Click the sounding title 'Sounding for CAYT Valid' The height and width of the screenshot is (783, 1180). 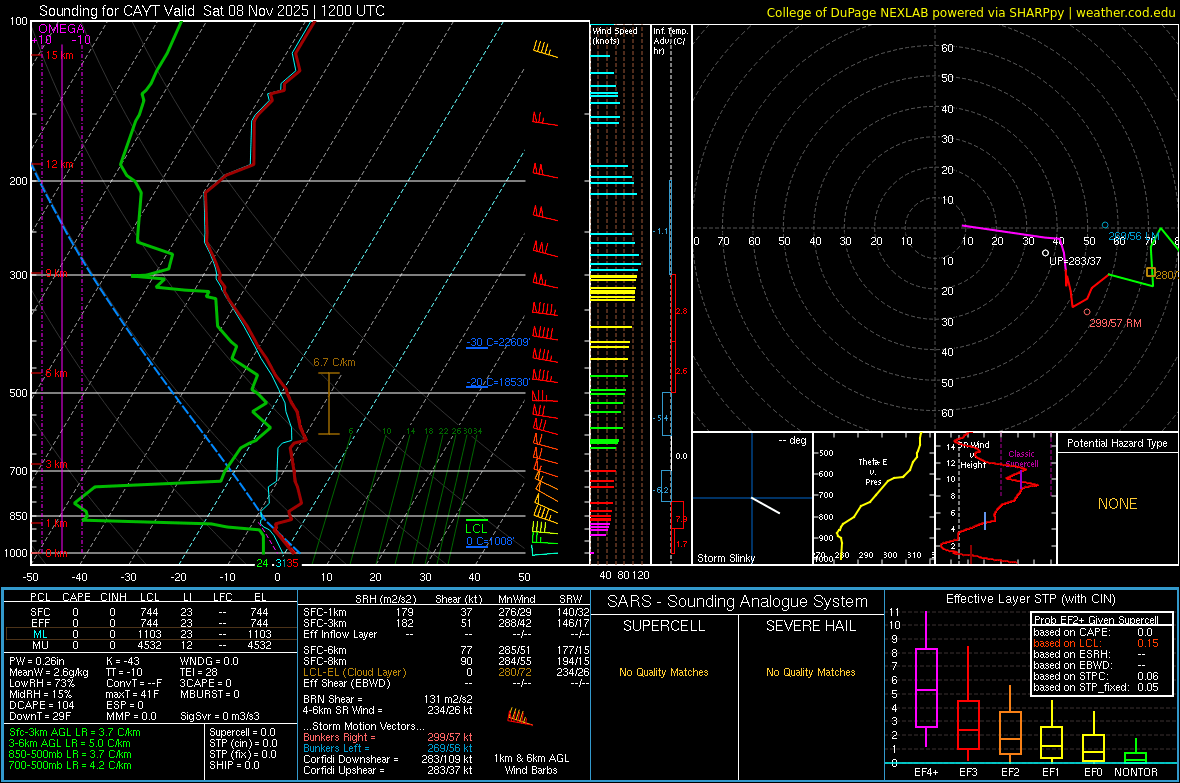pos(117,11)
